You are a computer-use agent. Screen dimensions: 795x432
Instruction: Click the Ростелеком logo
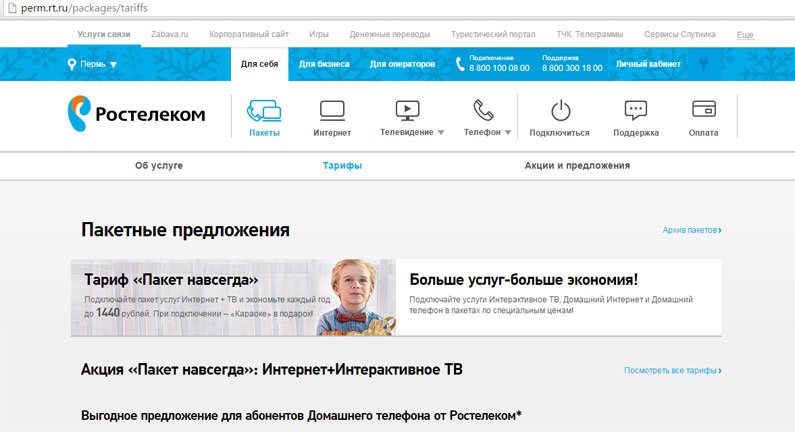pos(136,114)
